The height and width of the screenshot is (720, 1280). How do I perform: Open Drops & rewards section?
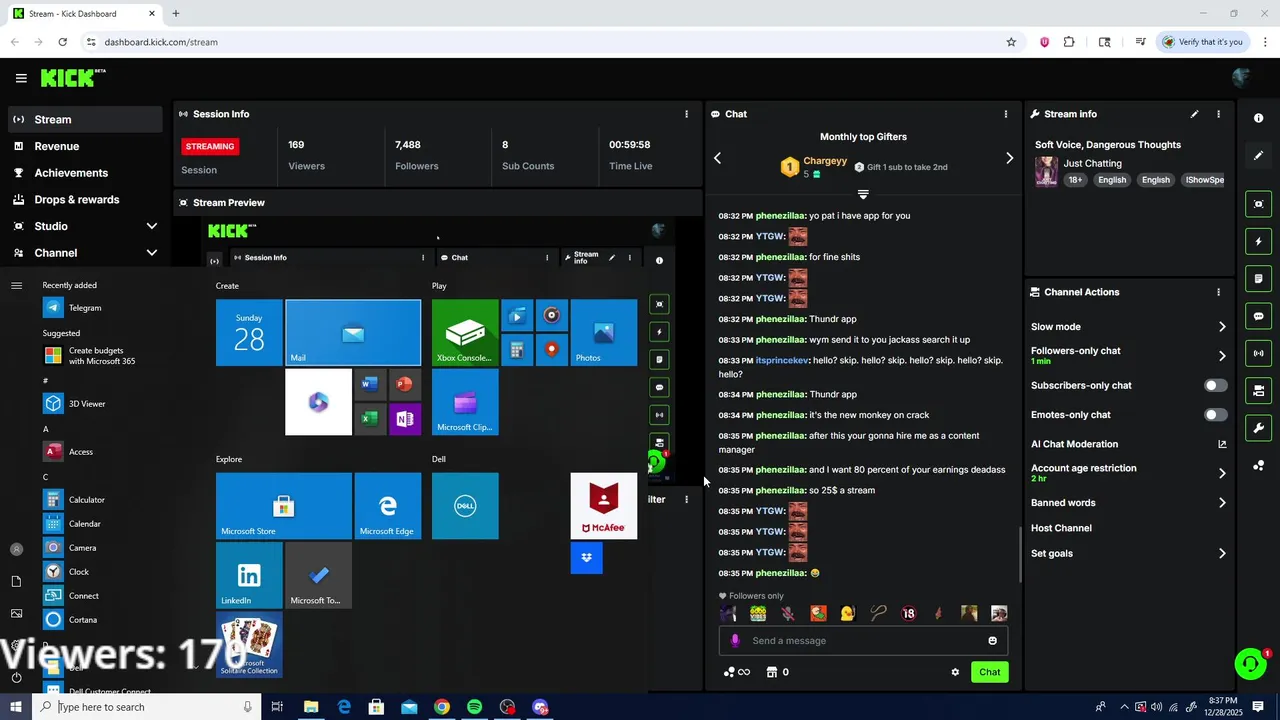76,199
